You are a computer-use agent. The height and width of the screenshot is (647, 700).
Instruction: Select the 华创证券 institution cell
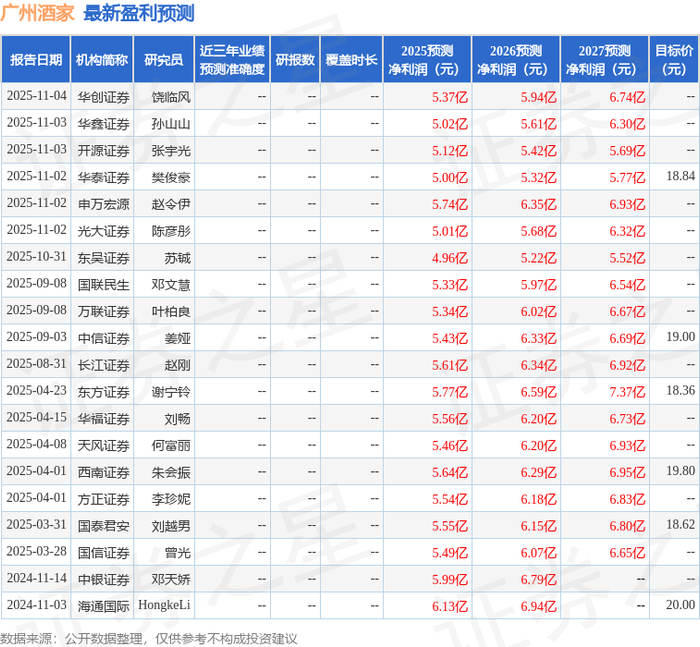[x=104, y=97]
